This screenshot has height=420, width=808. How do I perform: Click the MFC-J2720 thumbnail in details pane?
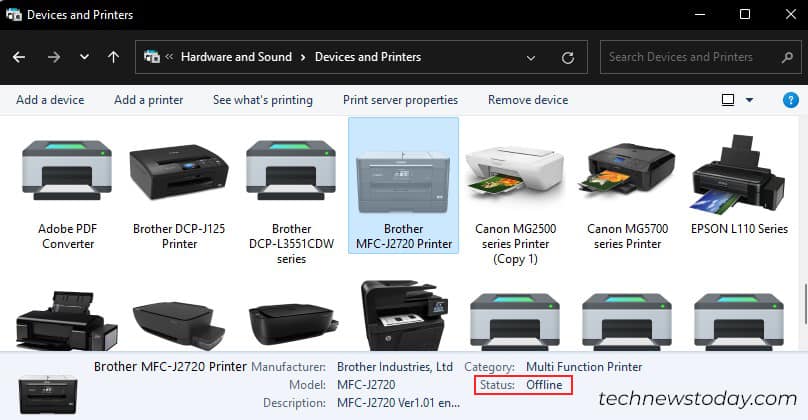point(47,394)
